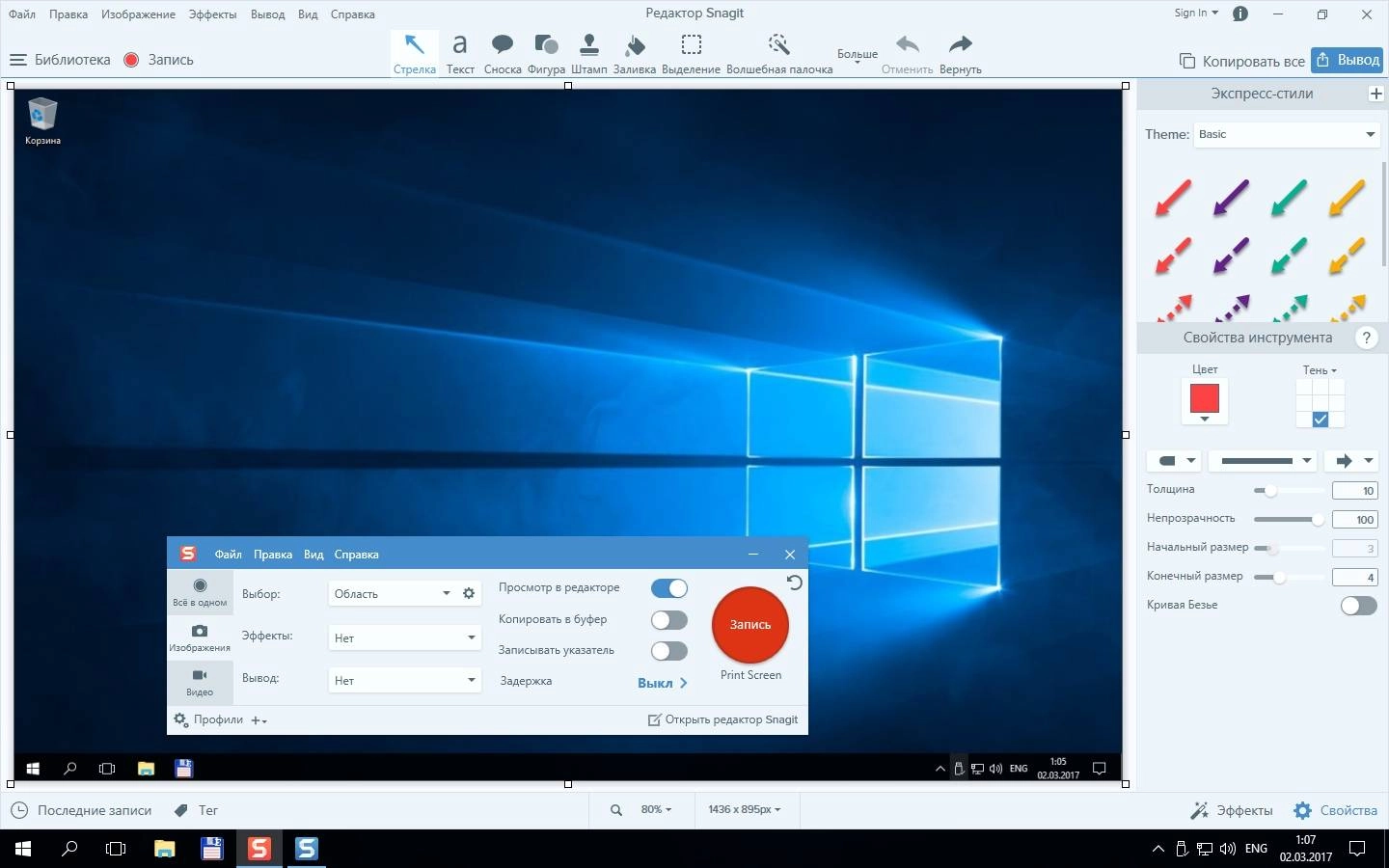Click the Запись button in editor toolbar
1389x868 pixels.
pyautogui.click(x=159, y=60)
